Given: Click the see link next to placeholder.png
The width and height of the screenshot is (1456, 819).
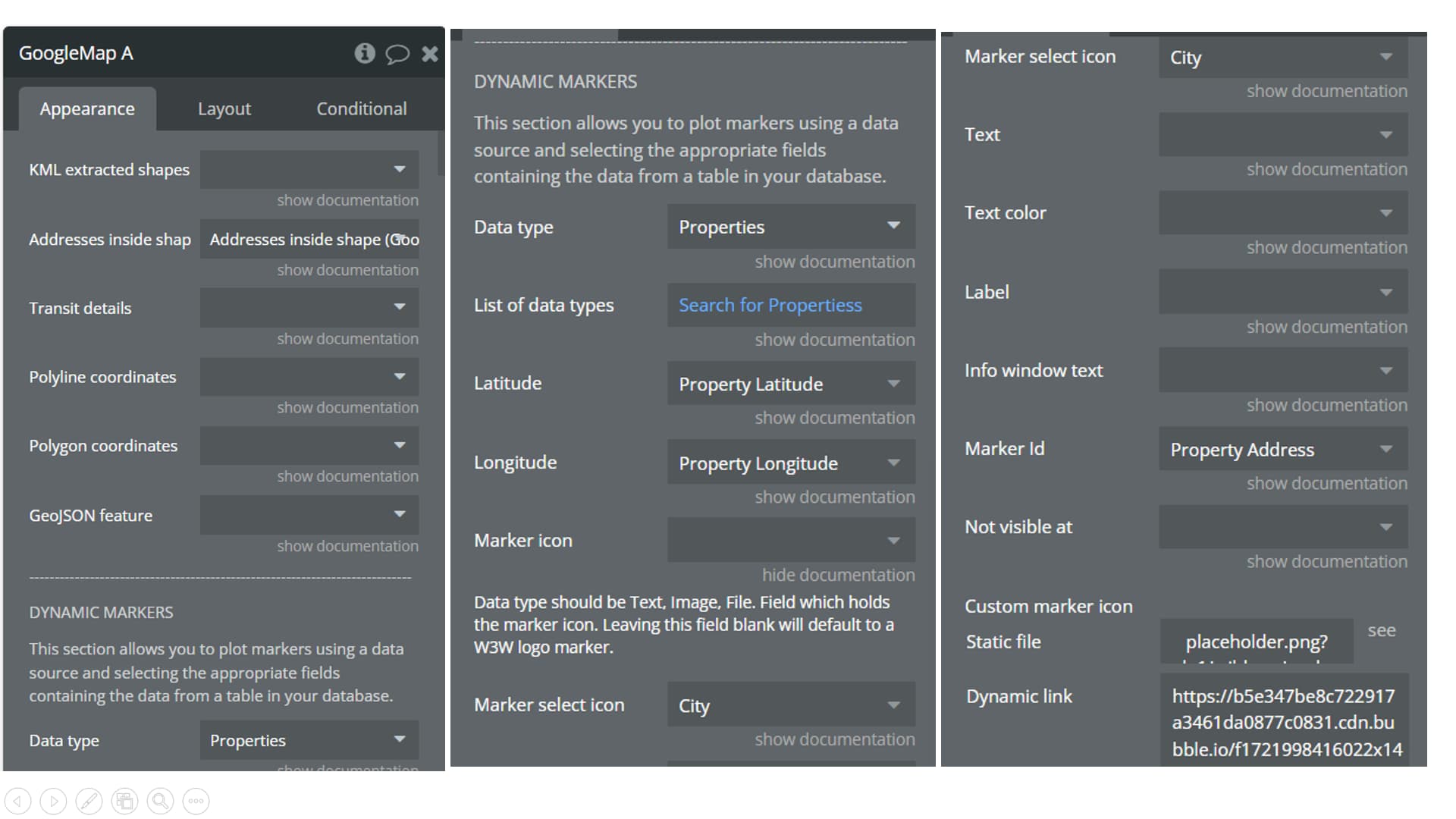Looking at the screenshot, I should [1382, 629].
